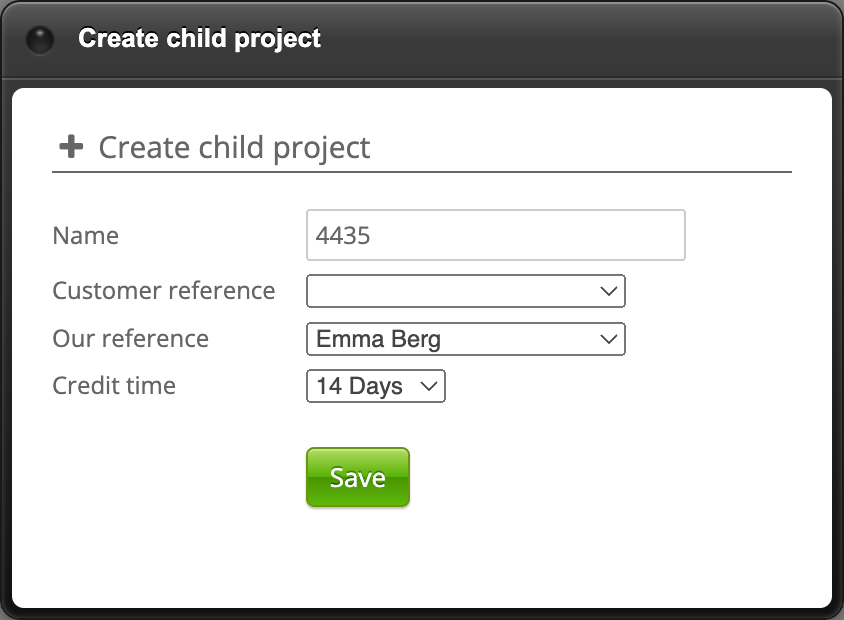Focus the Name input field

tap(495, 235)
